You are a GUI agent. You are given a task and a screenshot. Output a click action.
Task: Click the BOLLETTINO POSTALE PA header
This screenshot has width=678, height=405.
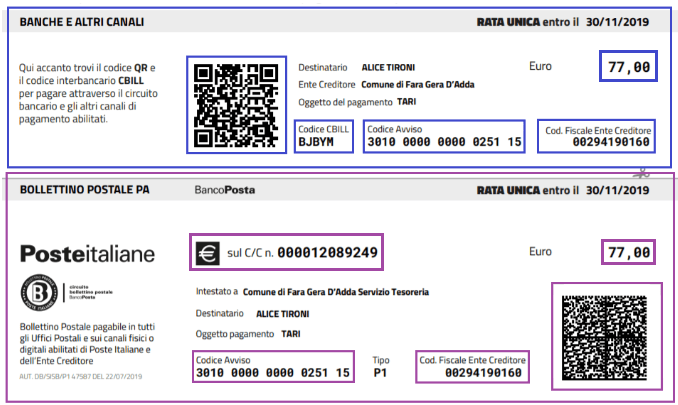click(x=85, y=190)
